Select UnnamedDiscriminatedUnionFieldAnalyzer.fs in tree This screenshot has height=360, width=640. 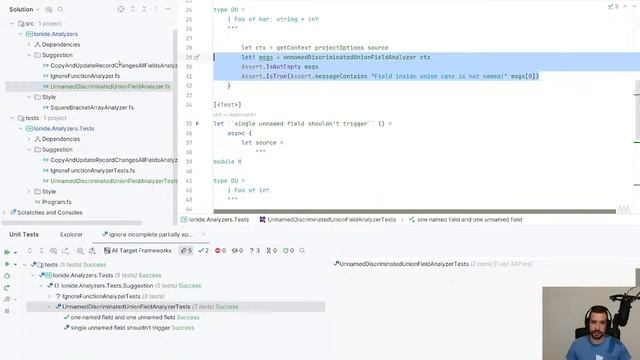pyautogui.click(x=110, y=87)
